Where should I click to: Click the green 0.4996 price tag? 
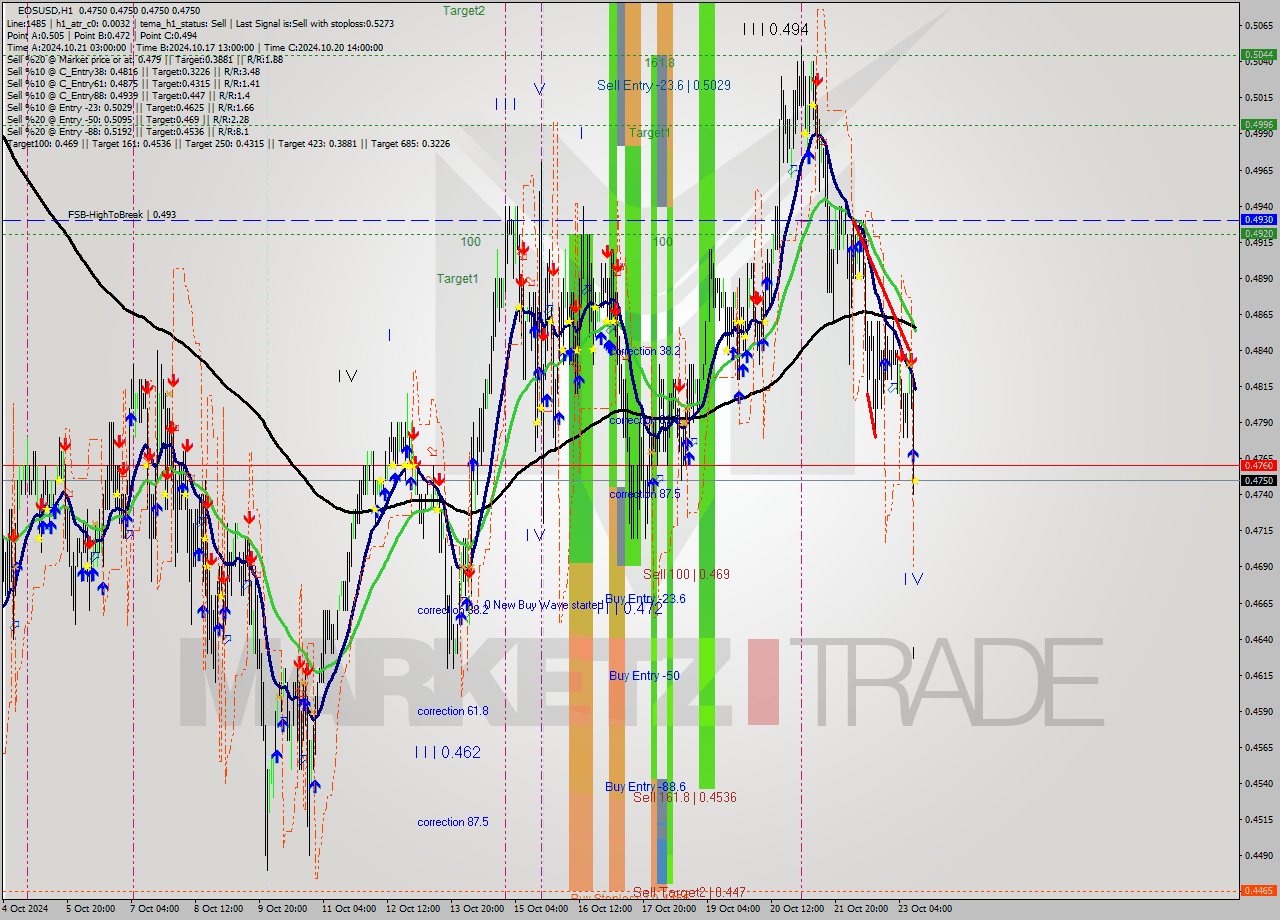pyautogui.click(x=1257, y=125)
